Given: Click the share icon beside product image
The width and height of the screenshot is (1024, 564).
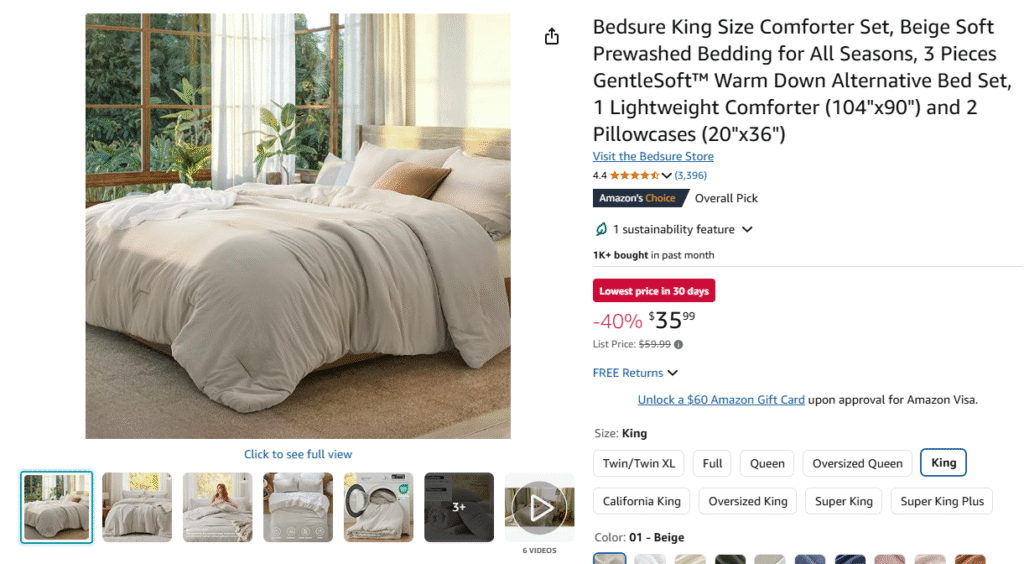Looking at the screenshot, I should (x=552, y=36).
